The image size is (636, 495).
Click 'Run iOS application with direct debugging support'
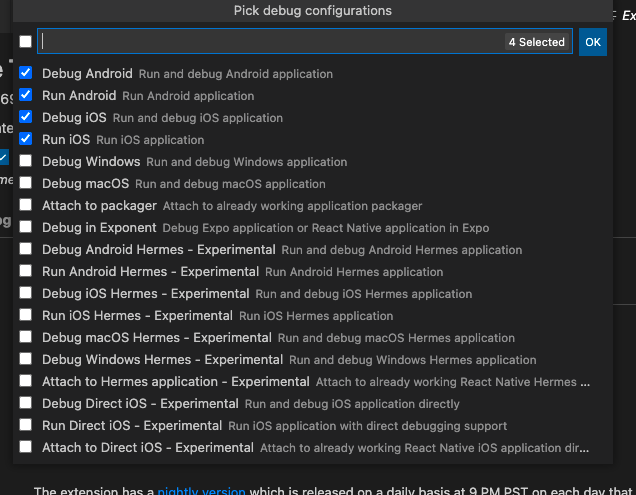pos(367,426)
